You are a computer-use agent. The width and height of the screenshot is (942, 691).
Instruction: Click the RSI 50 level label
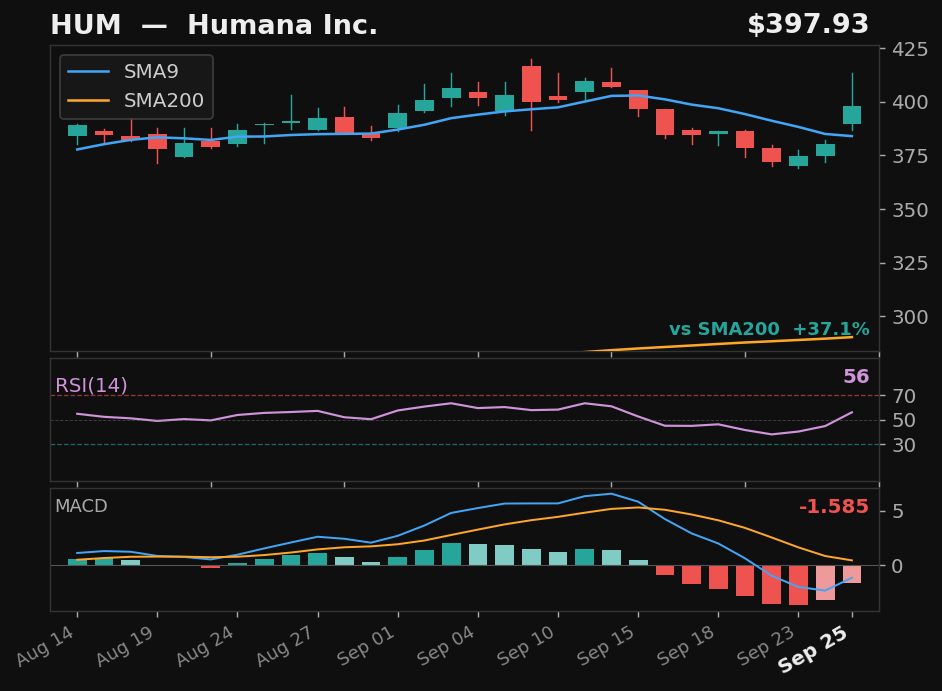coord(904,421)
